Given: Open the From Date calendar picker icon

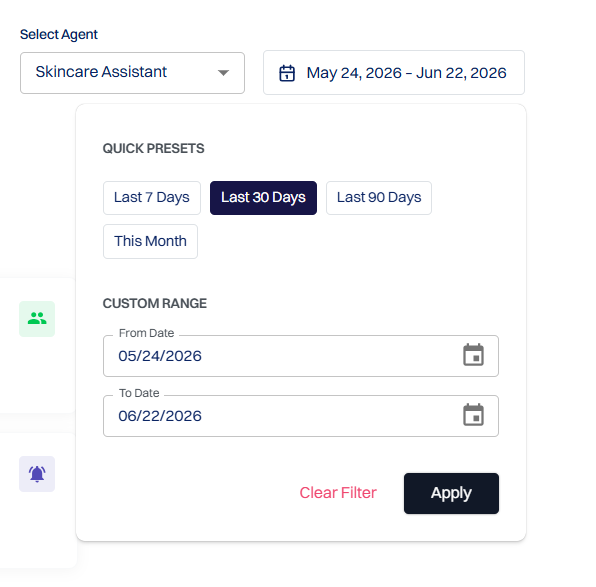Looking at the screenshot, I should [473, 355].
